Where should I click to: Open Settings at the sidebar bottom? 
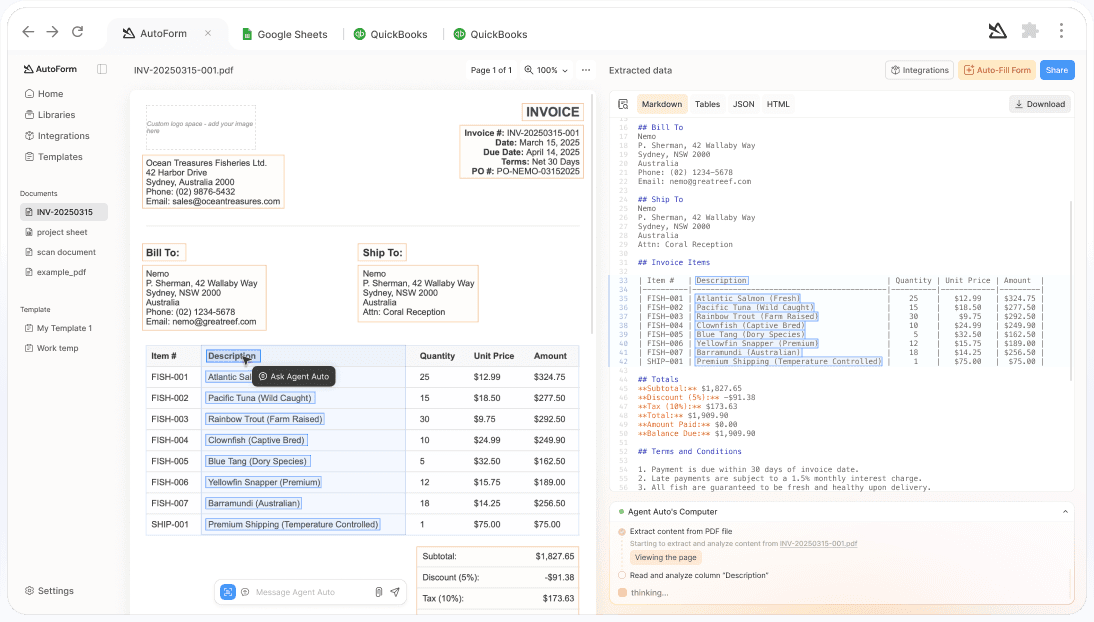[49, 591]
